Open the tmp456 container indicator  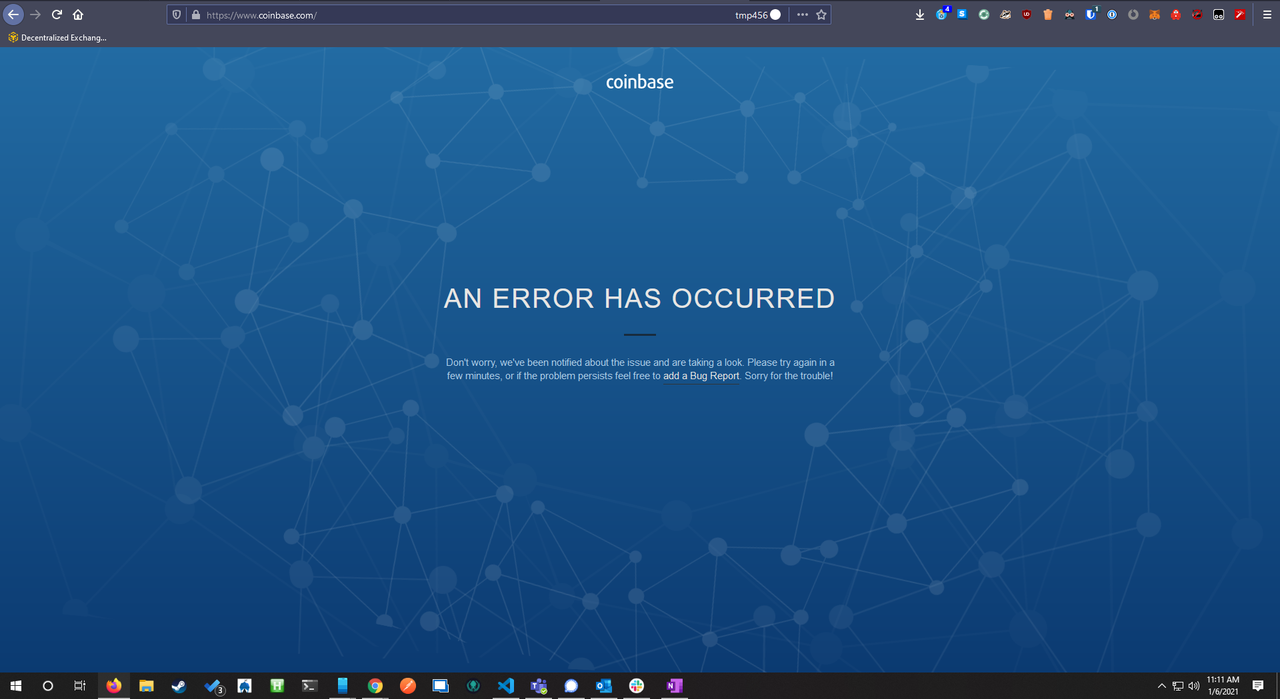click(x=758, y=15)
